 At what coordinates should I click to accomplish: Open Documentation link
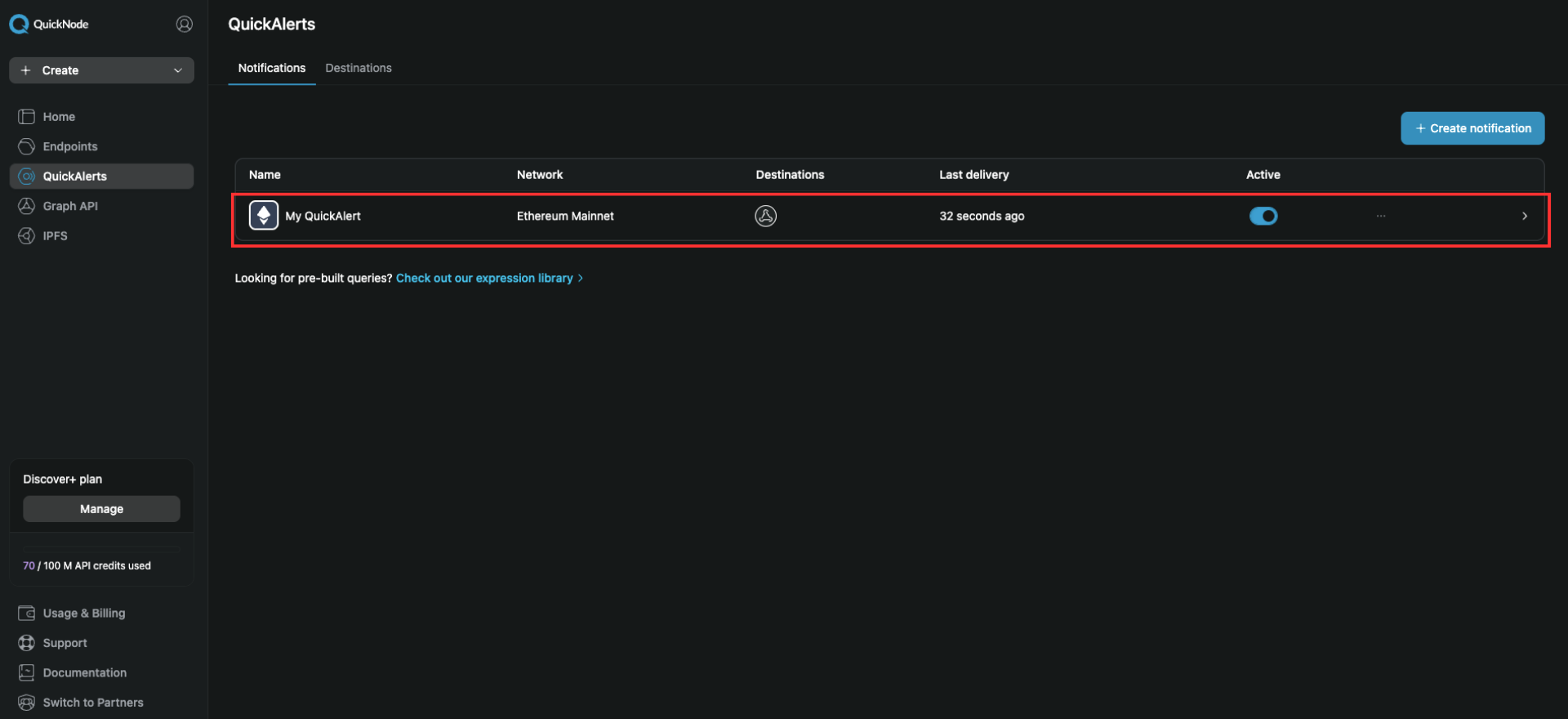pyautogui.click(x=85, y=672)
